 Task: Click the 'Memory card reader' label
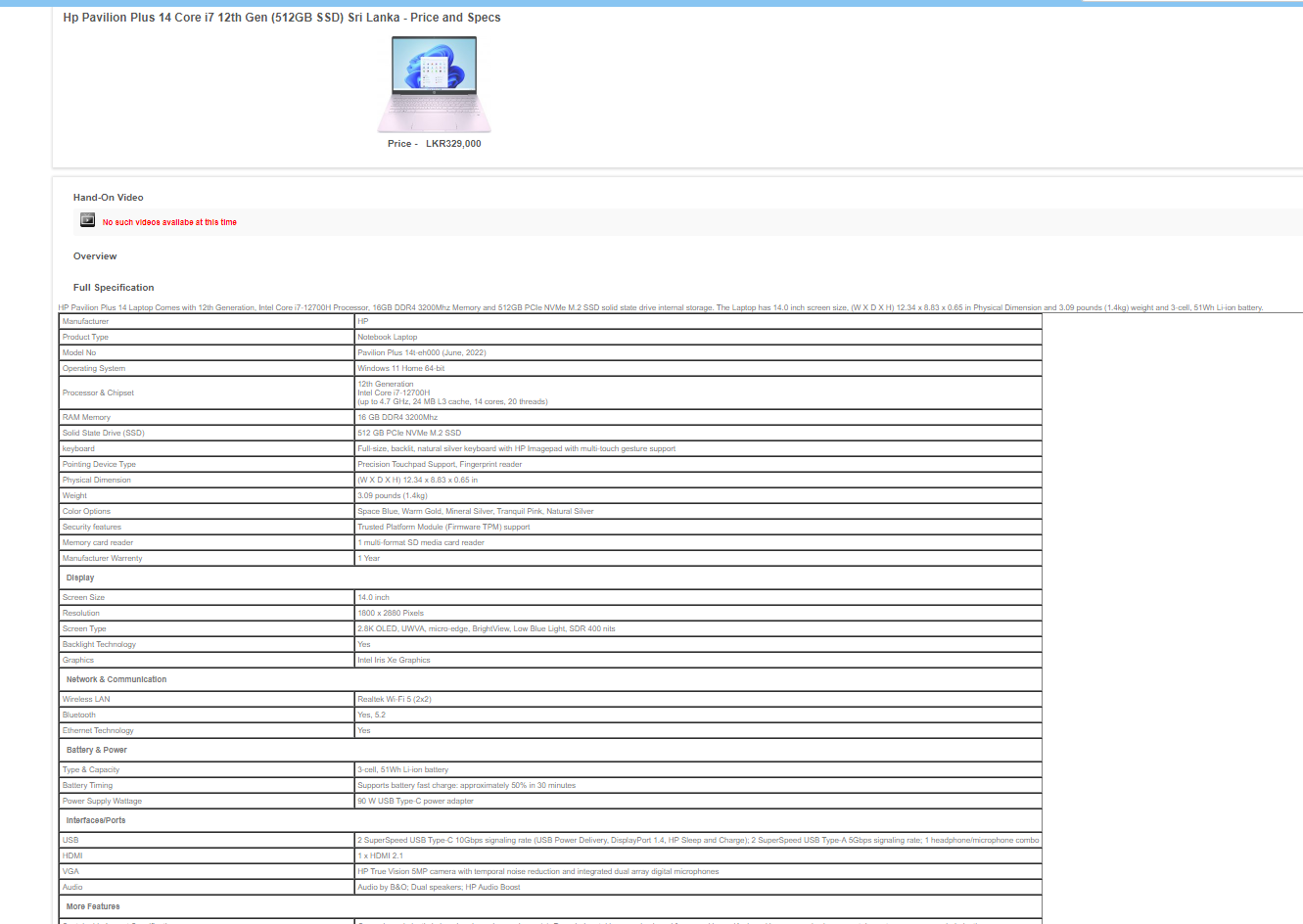click(98, 542)
